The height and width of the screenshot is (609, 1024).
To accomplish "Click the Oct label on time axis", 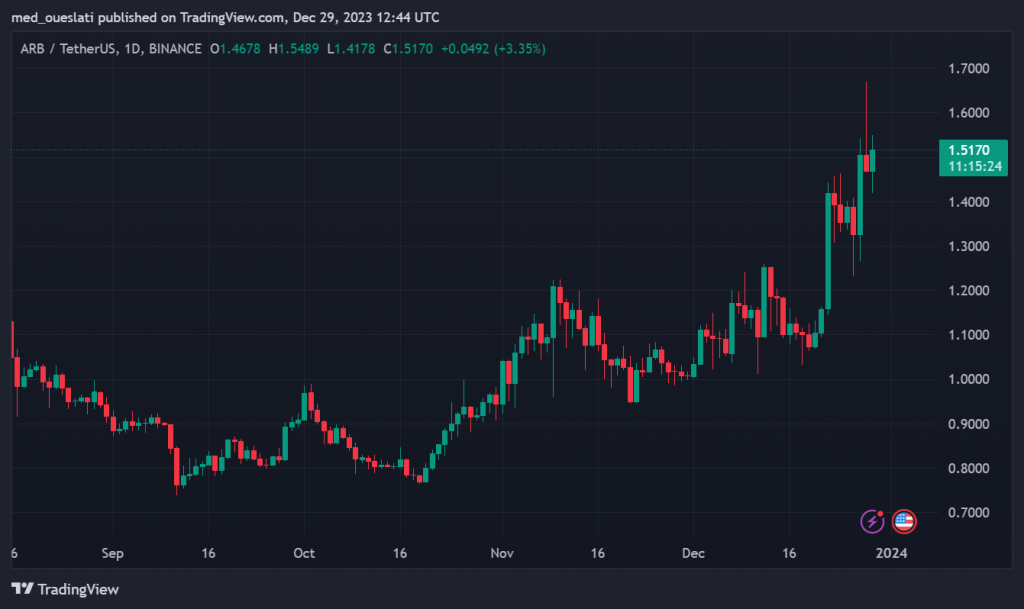I will coord(304,553).
